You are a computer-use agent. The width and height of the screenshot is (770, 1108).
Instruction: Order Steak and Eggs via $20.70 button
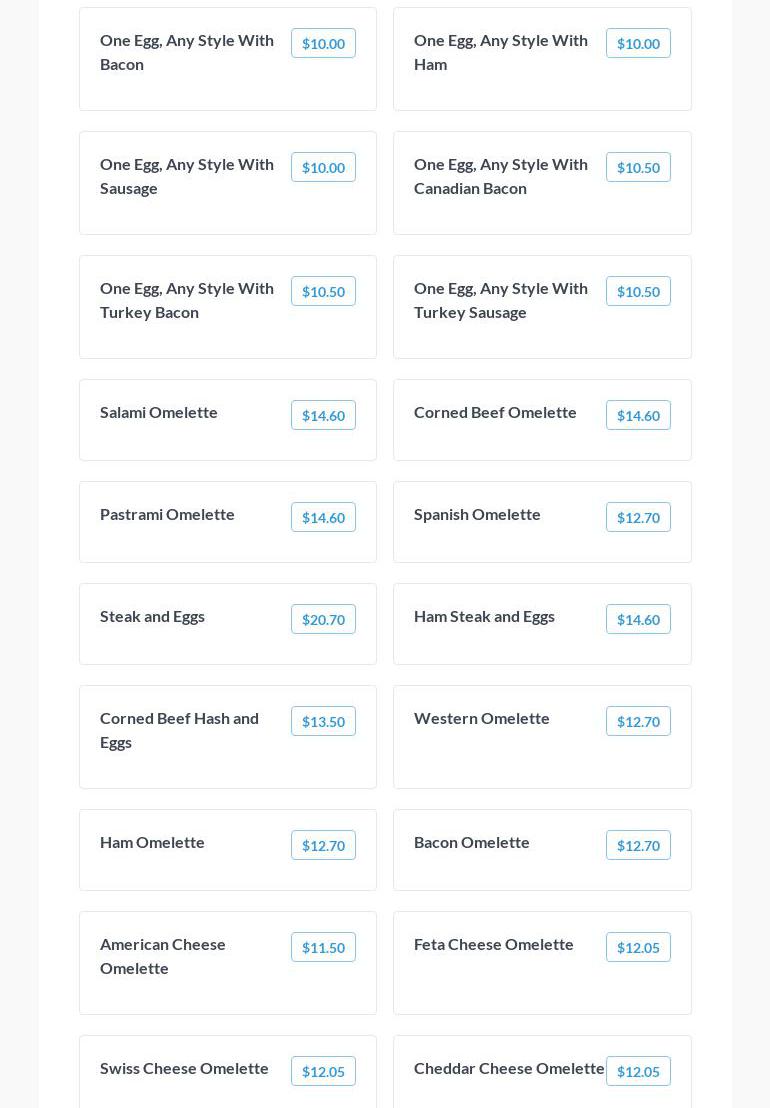[323, 619]
